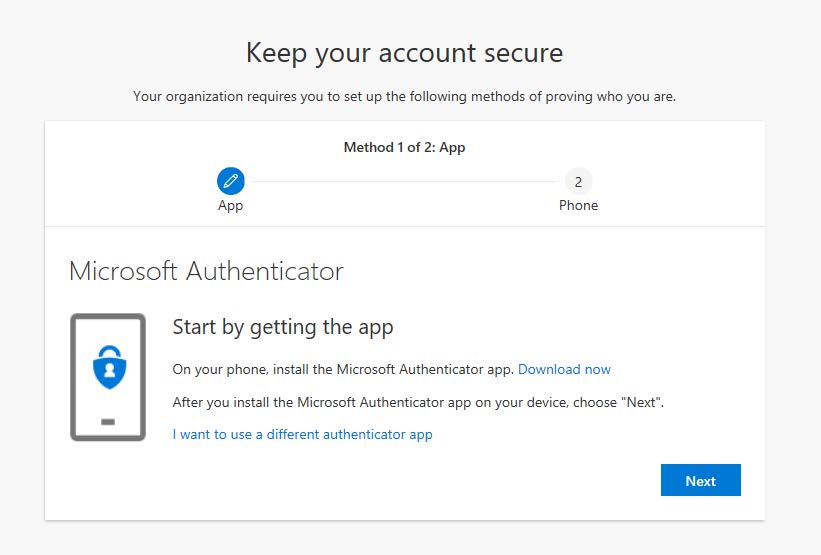Click the blue Next button
This screenshot has width=821, height=555.
701,480
